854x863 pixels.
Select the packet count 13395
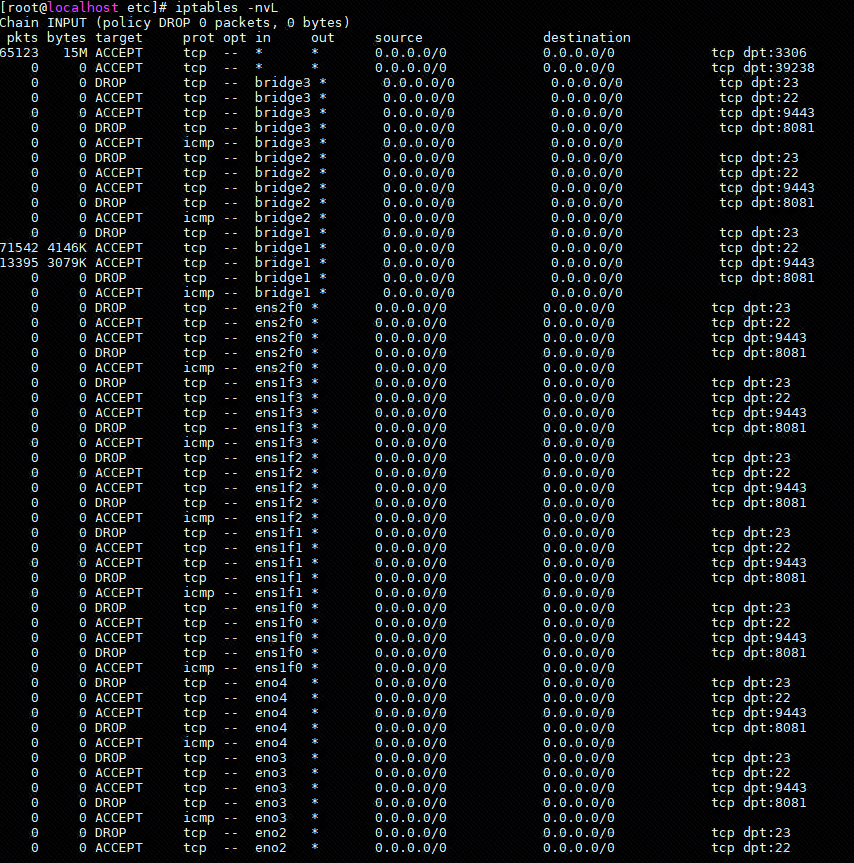(x=19, y=263)
